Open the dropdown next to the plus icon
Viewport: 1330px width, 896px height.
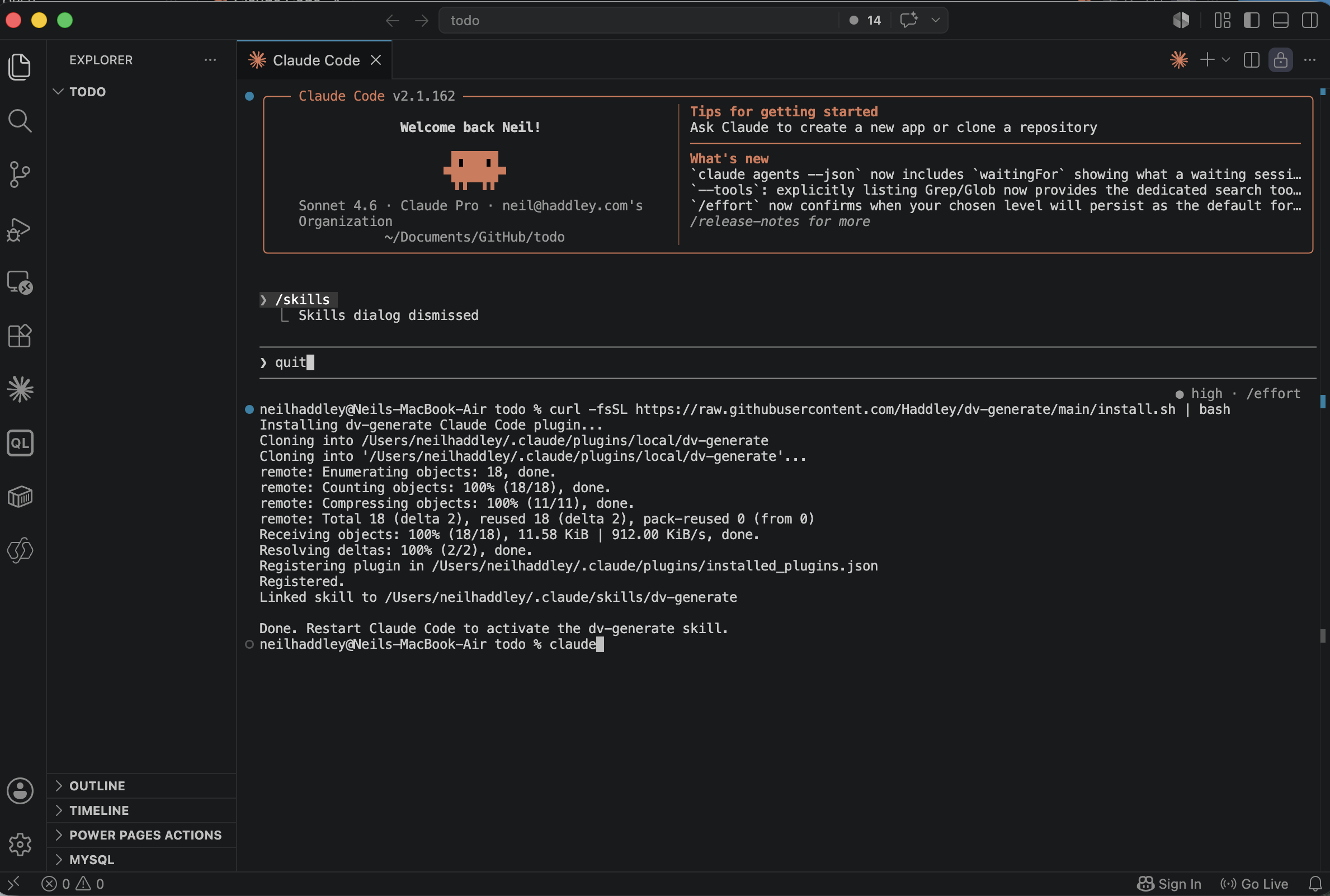(x=1226, y=60)
